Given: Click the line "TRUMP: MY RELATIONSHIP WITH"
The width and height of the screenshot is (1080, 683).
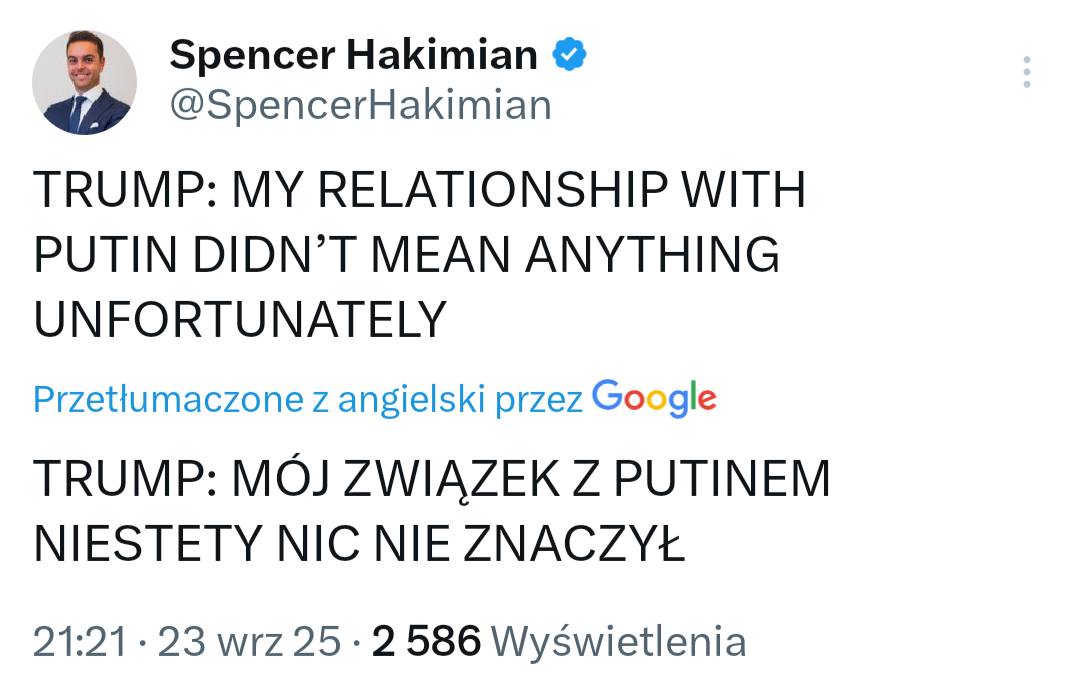Looking at the screenshot, I should 419,191.
